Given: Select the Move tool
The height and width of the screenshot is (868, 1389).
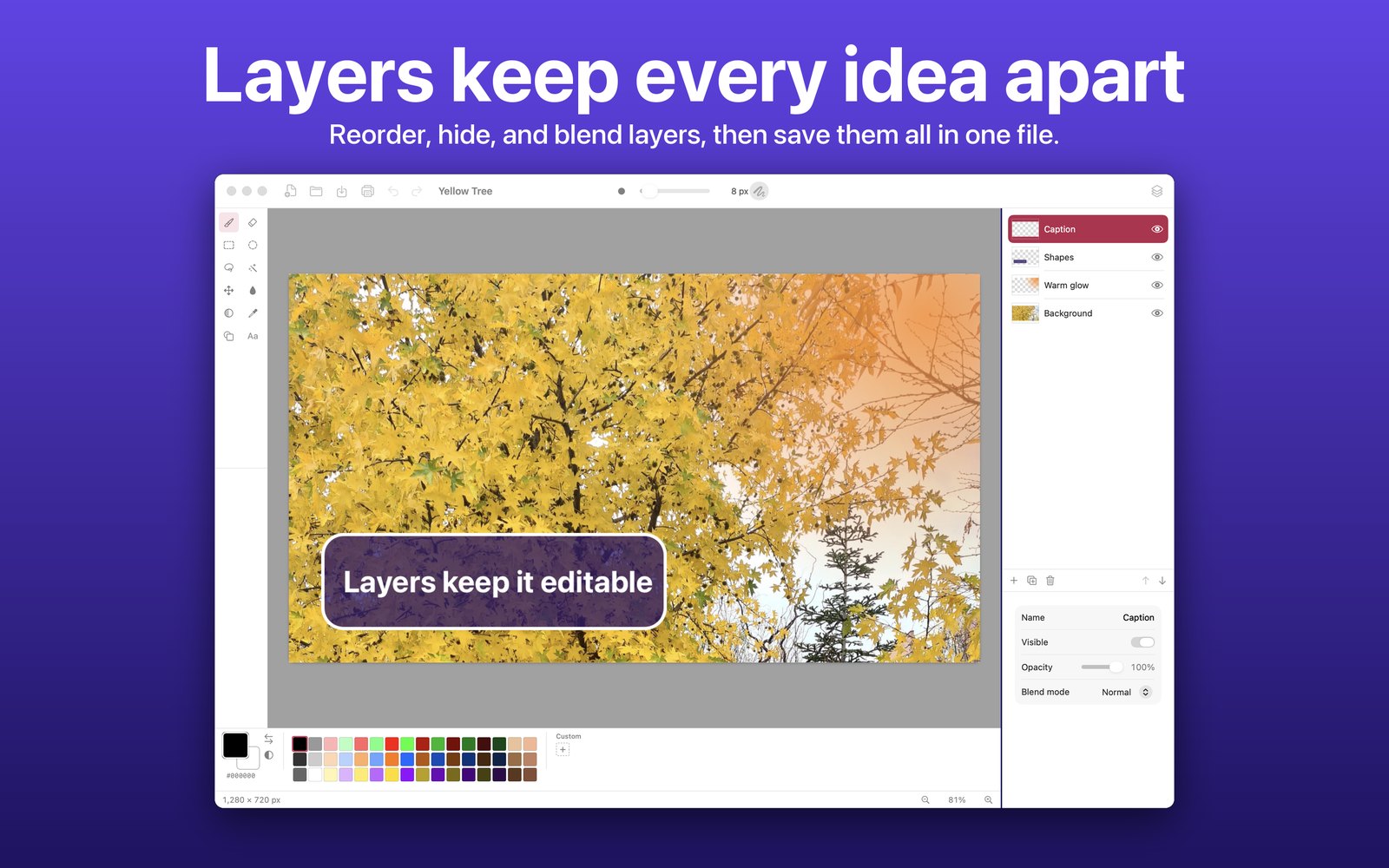Looking at the screenshot, I should 229,291.
